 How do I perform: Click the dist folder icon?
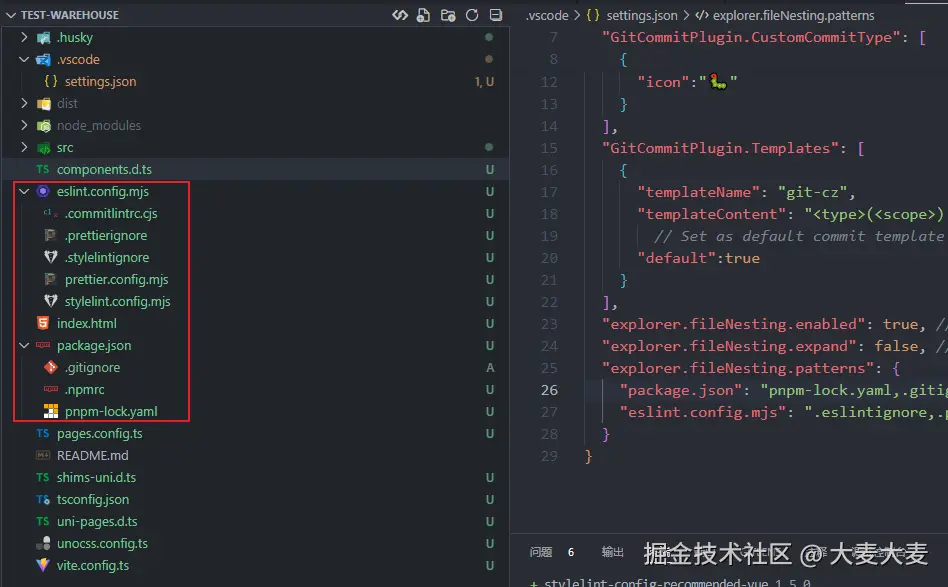point(44,104)
